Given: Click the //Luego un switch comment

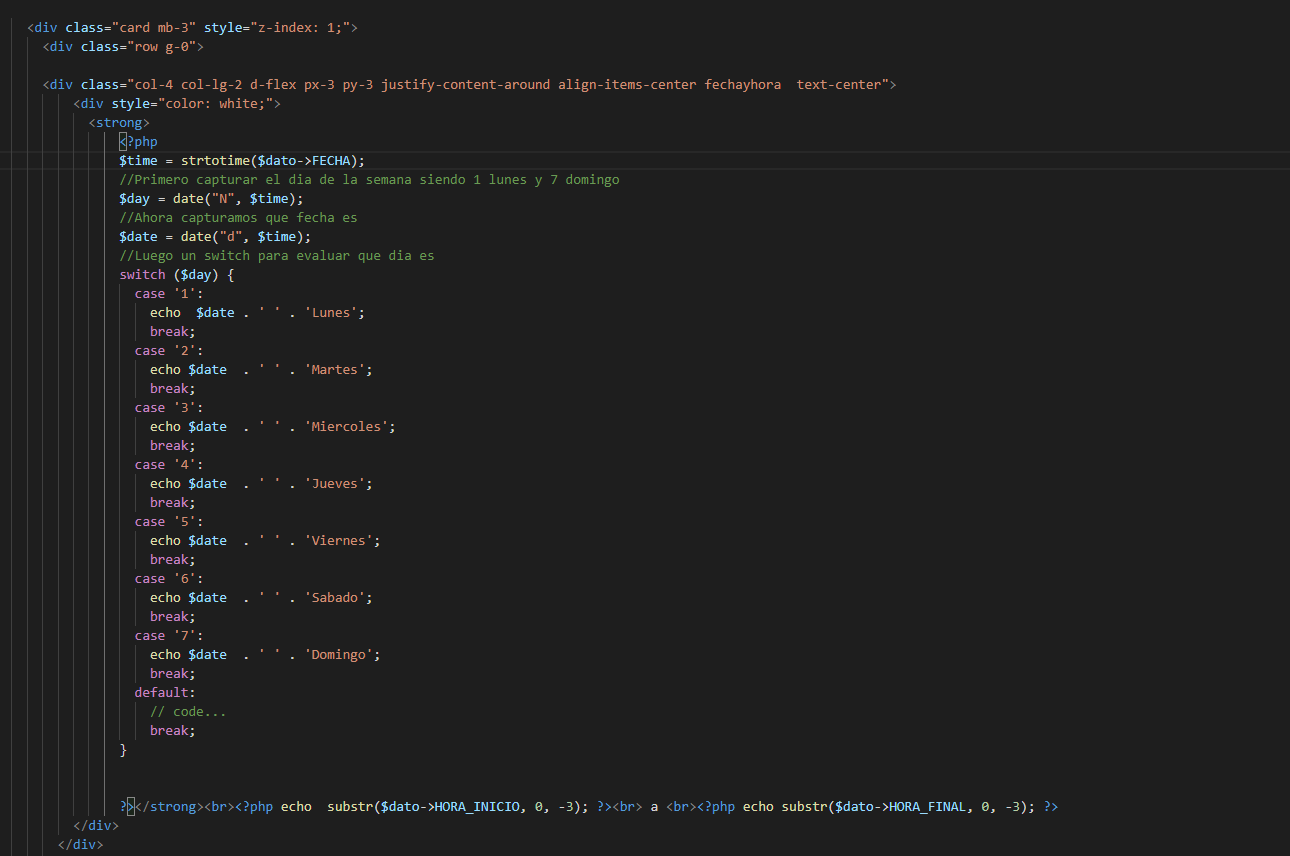Looking at the screenshot, I should (277, 255).
